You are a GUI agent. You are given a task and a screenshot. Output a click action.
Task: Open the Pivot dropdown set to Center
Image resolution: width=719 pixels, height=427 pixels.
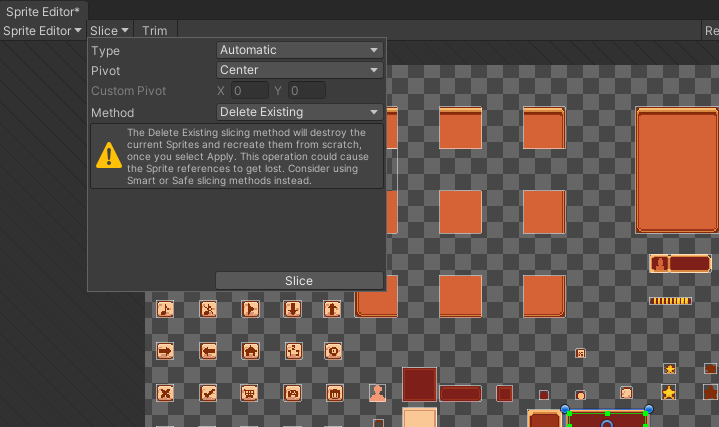300,70
